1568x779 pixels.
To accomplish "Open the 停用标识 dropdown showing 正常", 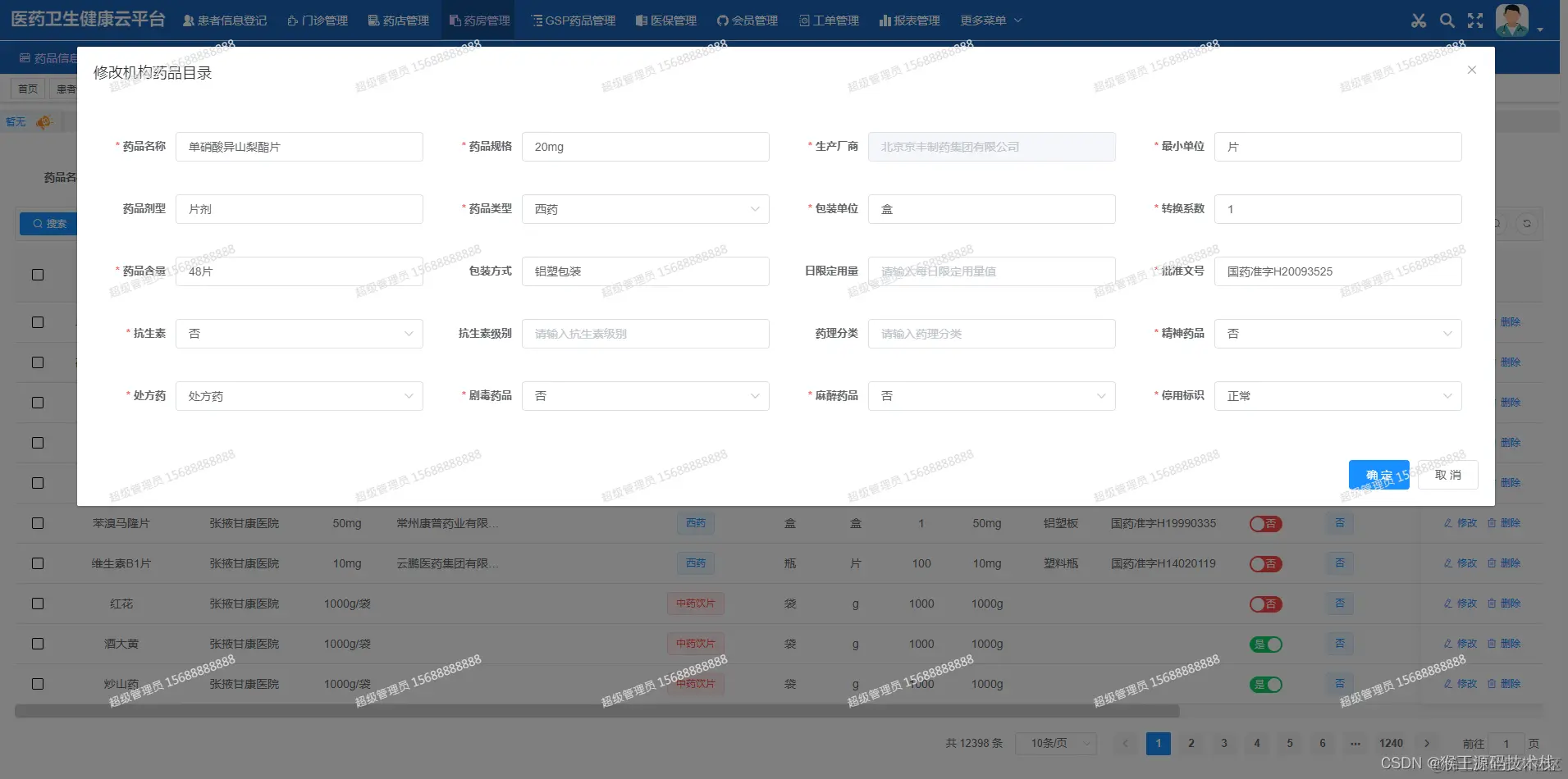I will [1338, 396].
